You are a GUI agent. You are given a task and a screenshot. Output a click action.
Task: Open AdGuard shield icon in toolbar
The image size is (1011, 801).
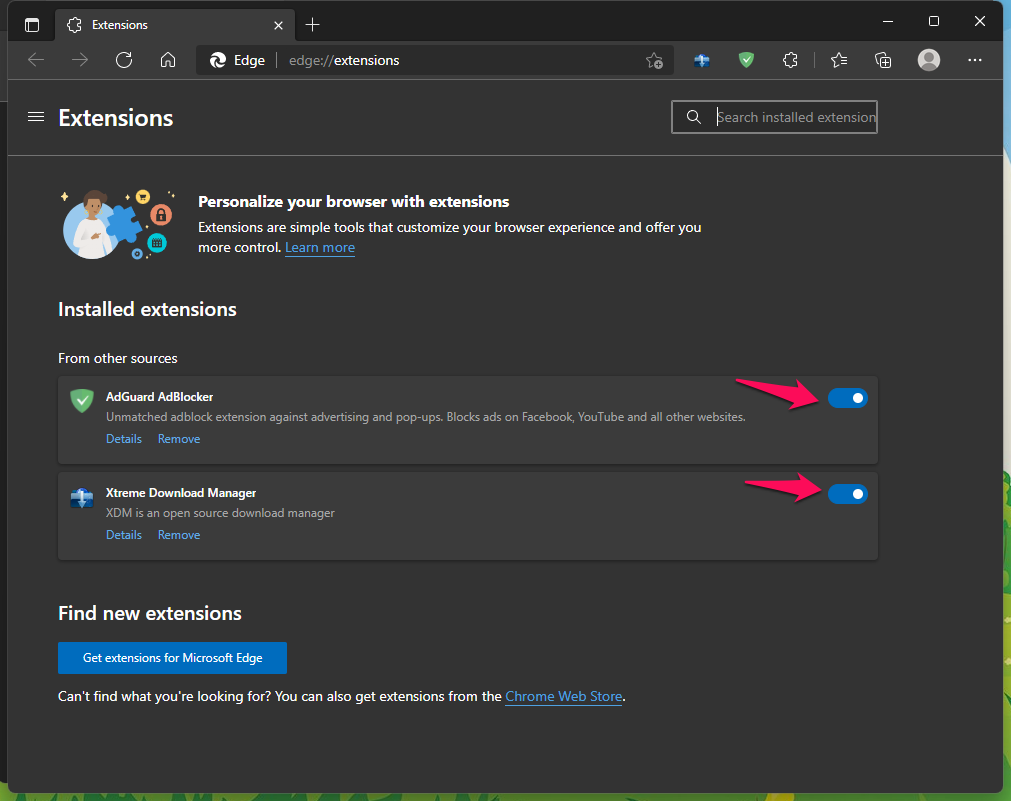[x=746, y=61]
